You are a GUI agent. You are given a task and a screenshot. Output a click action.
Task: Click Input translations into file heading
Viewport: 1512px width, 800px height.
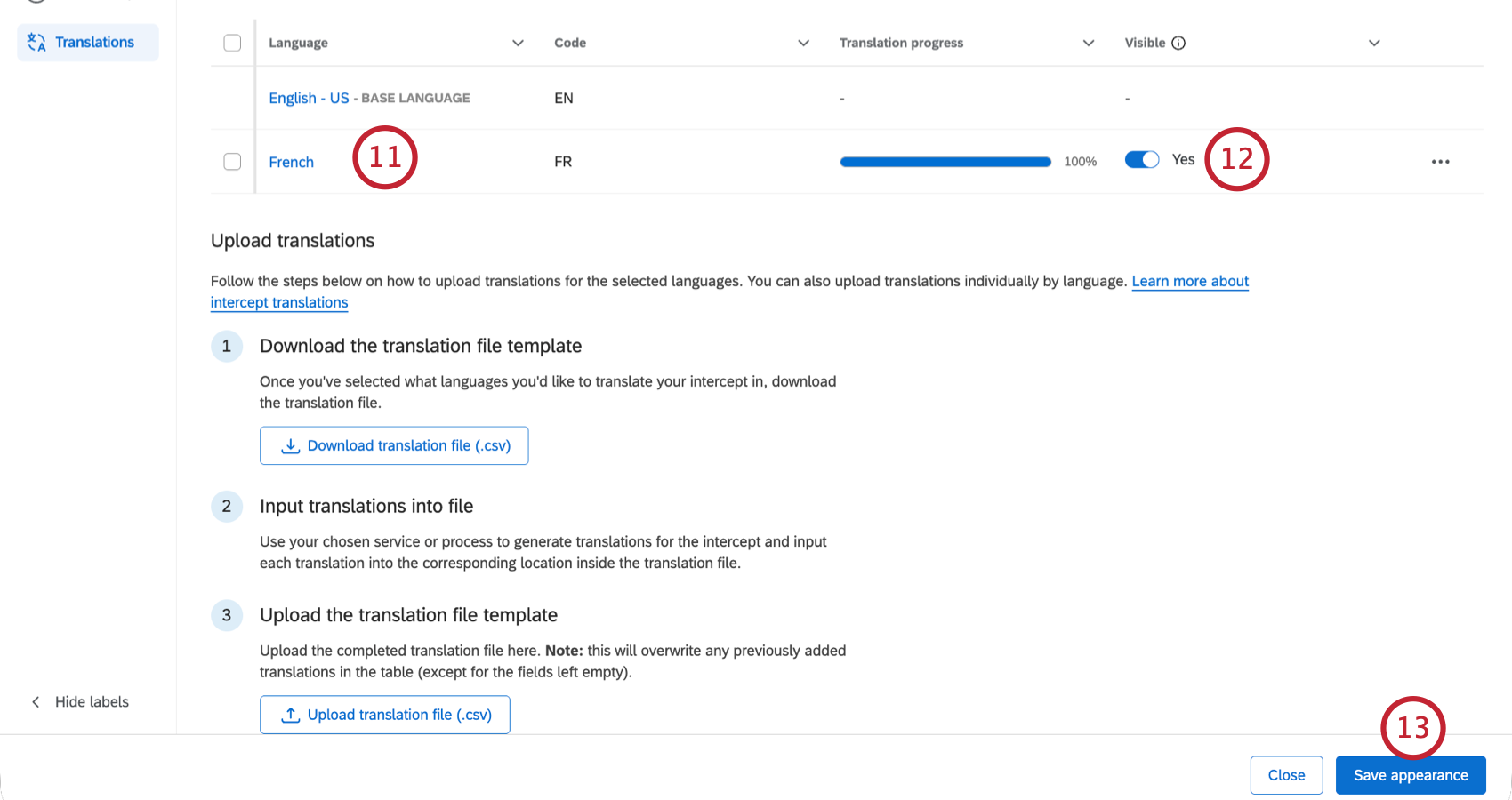tap(366, 506)
